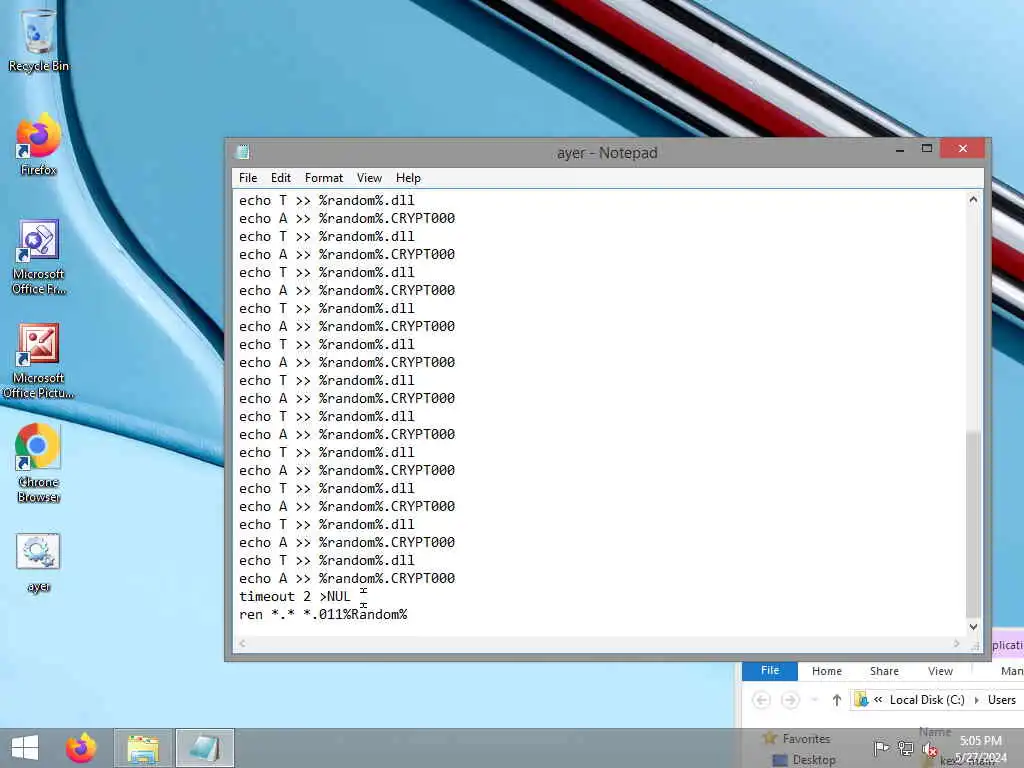Click Notepad vertical scrollbar thumb
This screenshot has height=768, width=1024.
(973, 522)
